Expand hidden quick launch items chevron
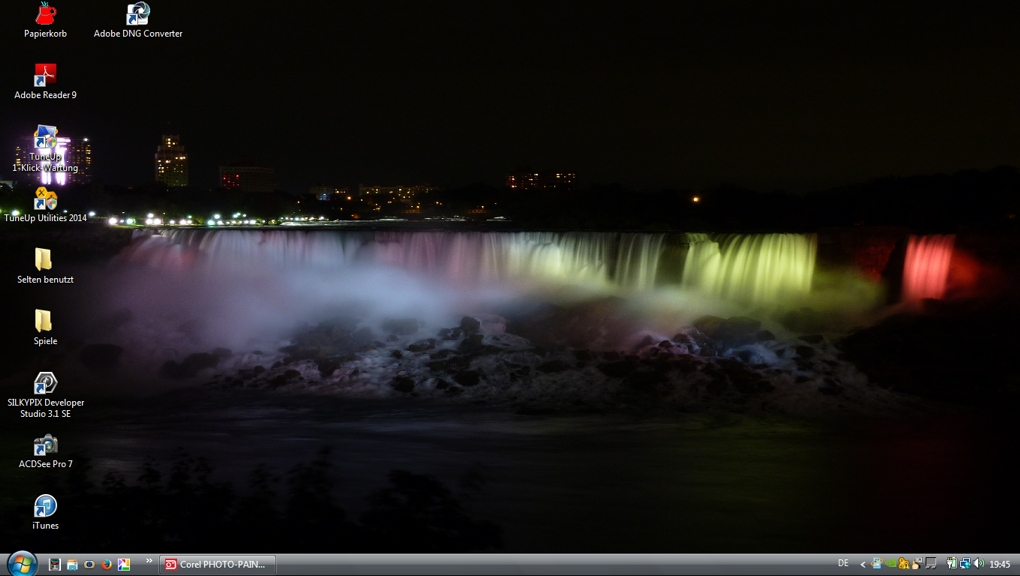Image resolution: width=1020 pixels, height=576 pixels. pyautogui.click(x=149, y=561)
